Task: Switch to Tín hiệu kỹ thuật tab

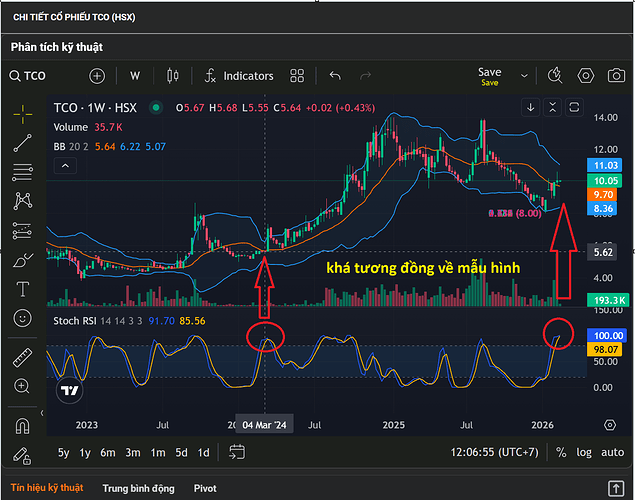Action: pos(47,488)
